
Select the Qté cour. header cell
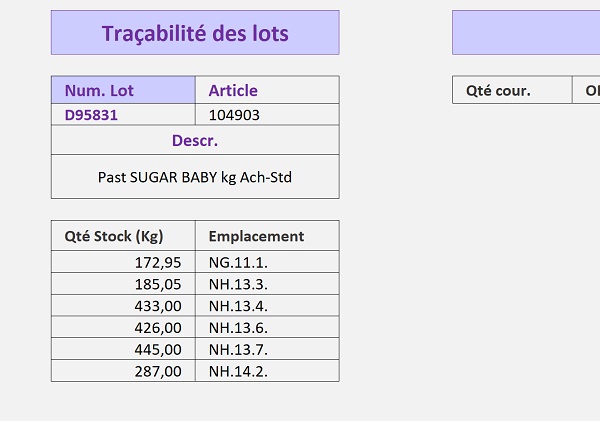[512, 90]
